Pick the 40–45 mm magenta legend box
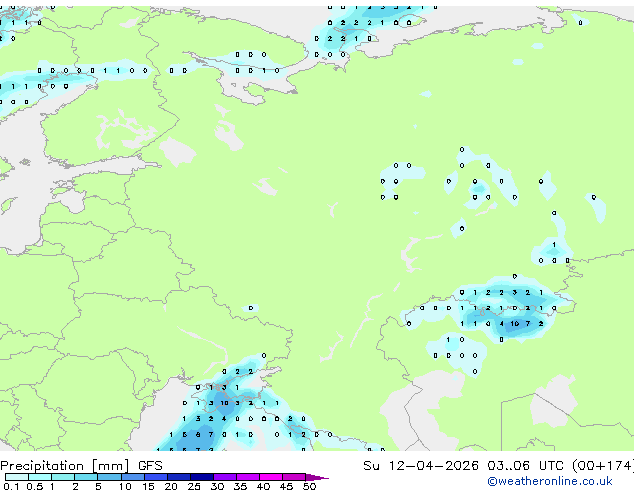 [271, 477]
